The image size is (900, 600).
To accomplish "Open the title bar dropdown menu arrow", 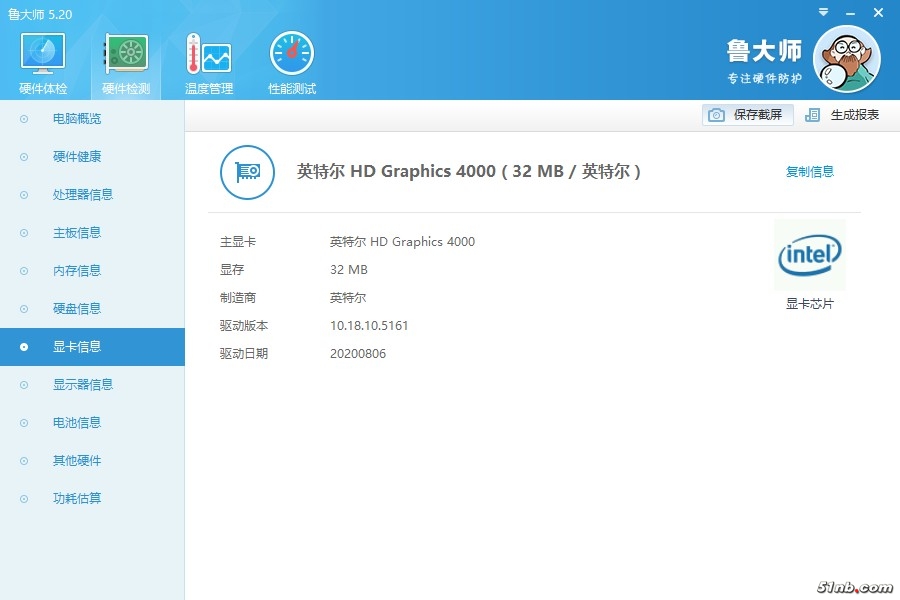I will tap(823, 12).
